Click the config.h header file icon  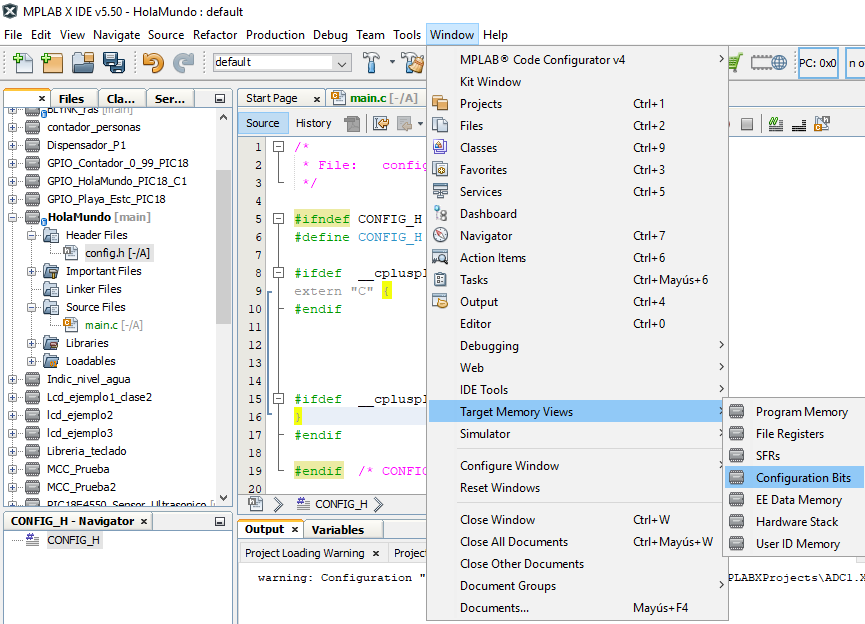coord(71,253)
